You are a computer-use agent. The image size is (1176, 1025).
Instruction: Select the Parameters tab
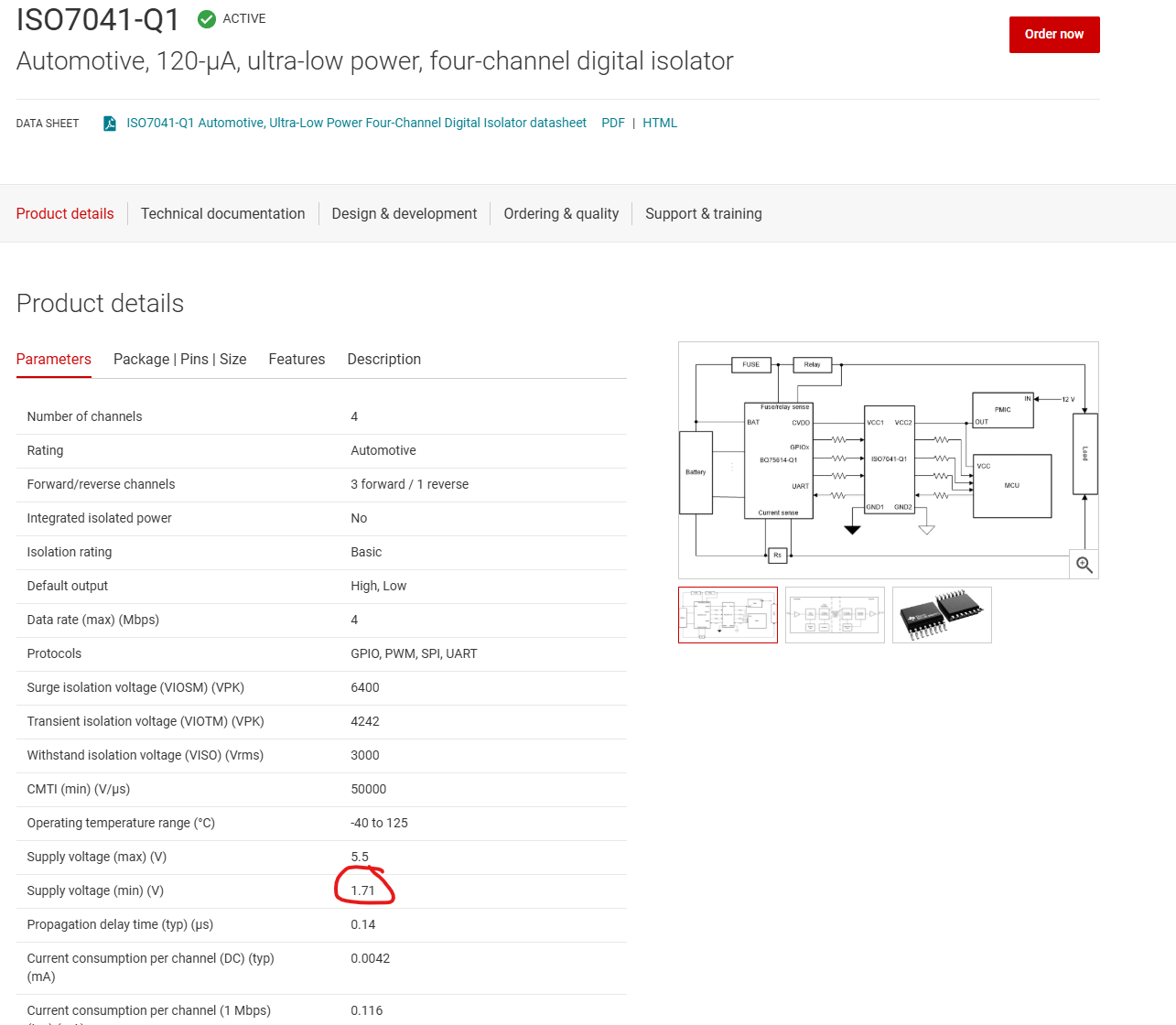(54, 359)
